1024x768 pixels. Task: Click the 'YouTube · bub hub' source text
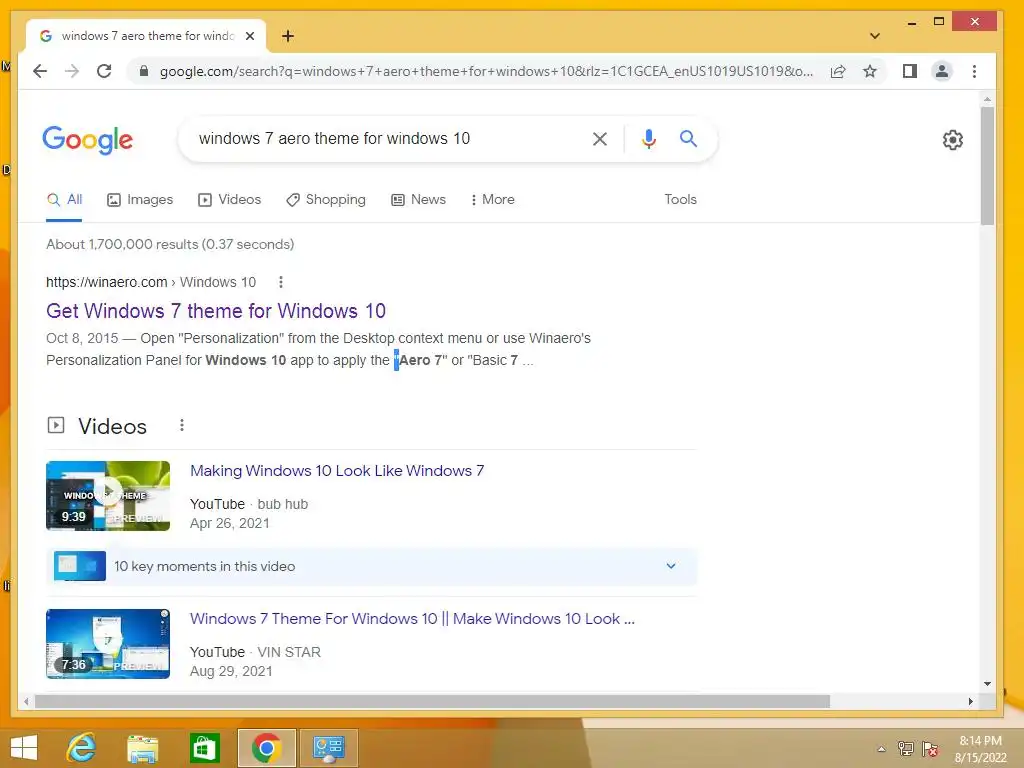[249, 504]
